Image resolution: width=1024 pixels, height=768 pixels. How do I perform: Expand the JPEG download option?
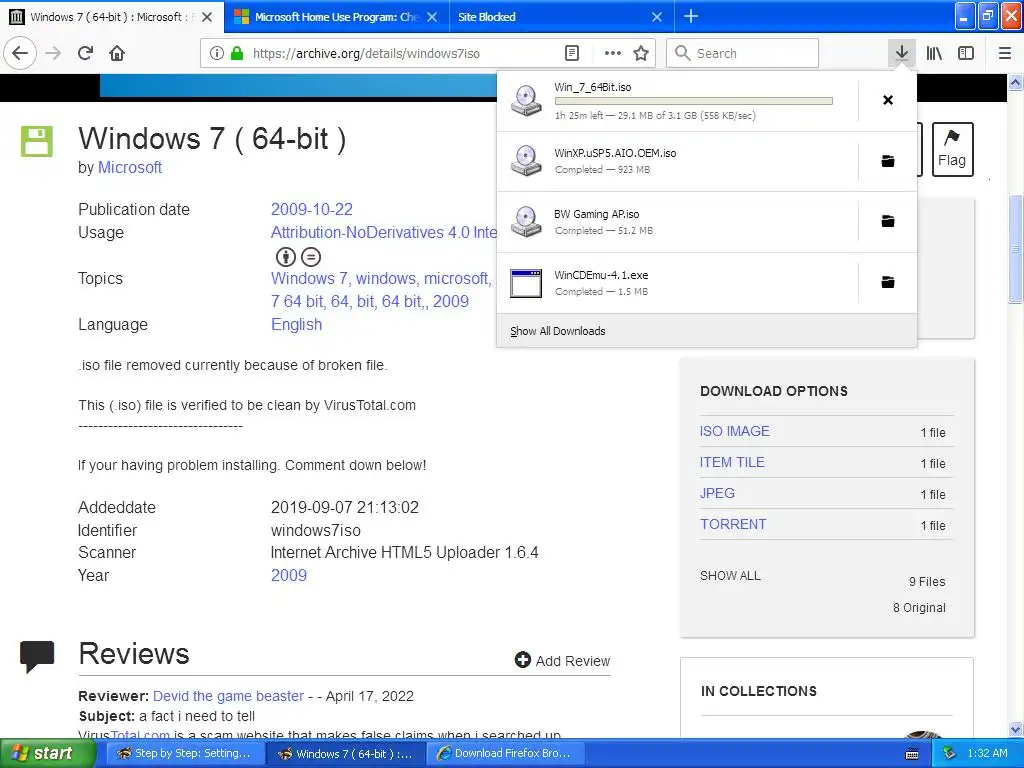(717, 493)
